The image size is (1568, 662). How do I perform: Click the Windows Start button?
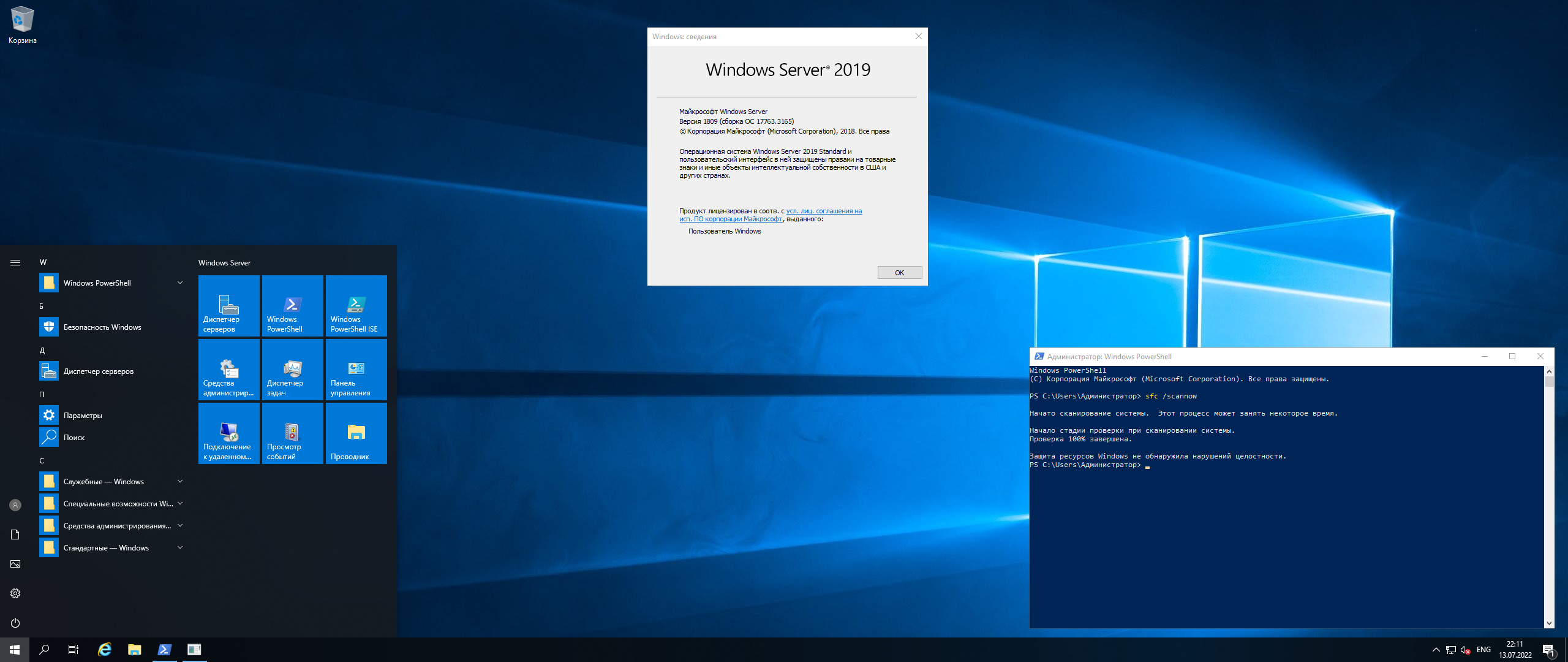(15, 650)
